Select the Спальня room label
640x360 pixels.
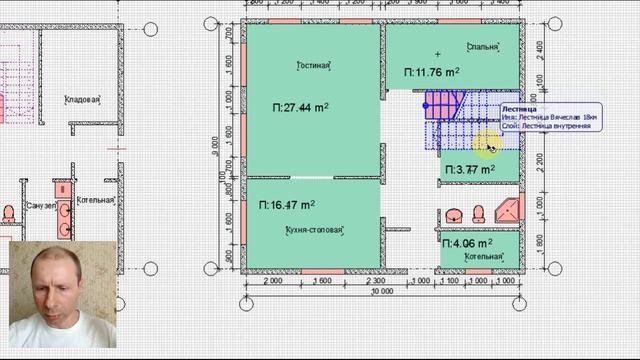pos(483,47)
